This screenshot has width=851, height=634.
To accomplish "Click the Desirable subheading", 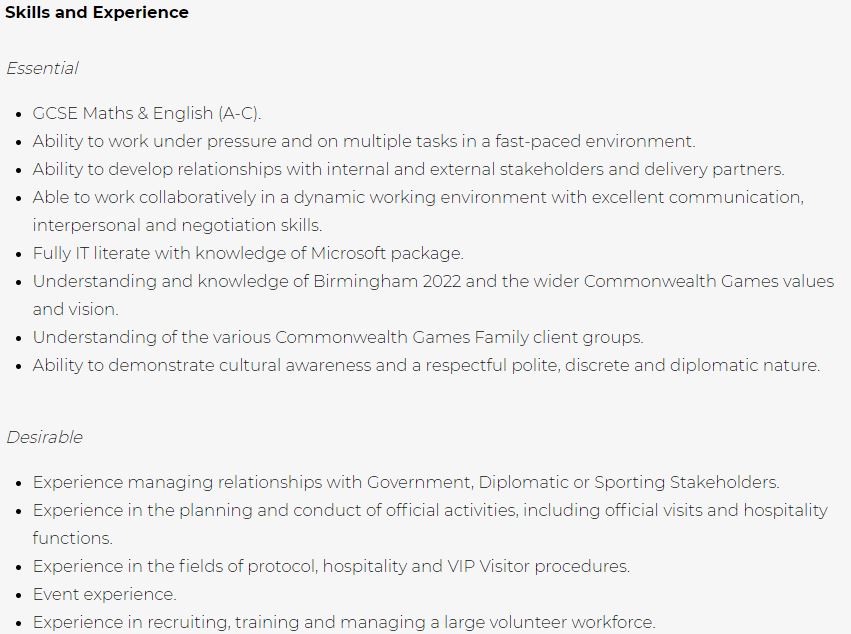I will [45, 437].
